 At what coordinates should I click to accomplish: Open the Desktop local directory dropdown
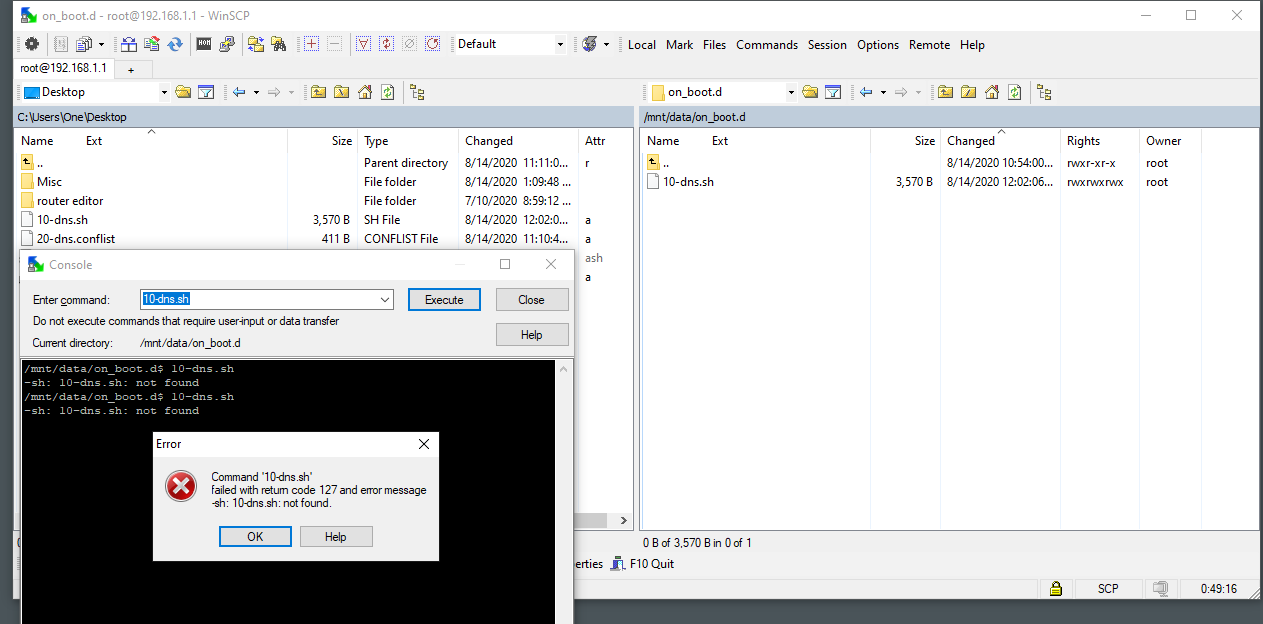(164, 92)
